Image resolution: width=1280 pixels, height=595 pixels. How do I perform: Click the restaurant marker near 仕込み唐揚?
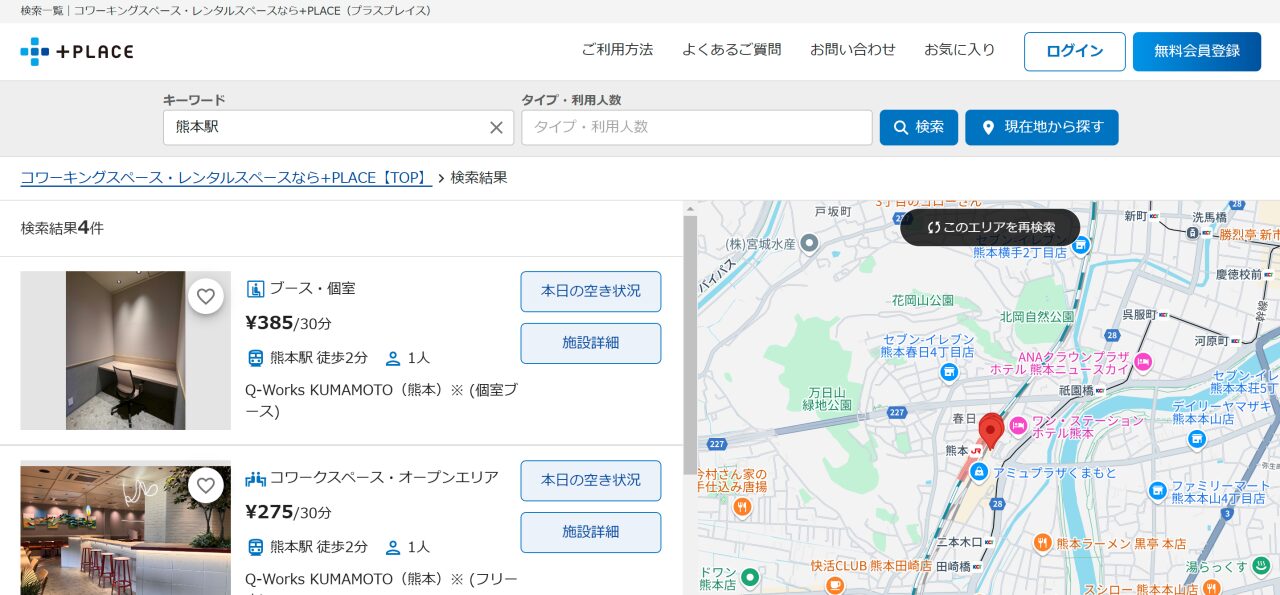pos(742,507)
